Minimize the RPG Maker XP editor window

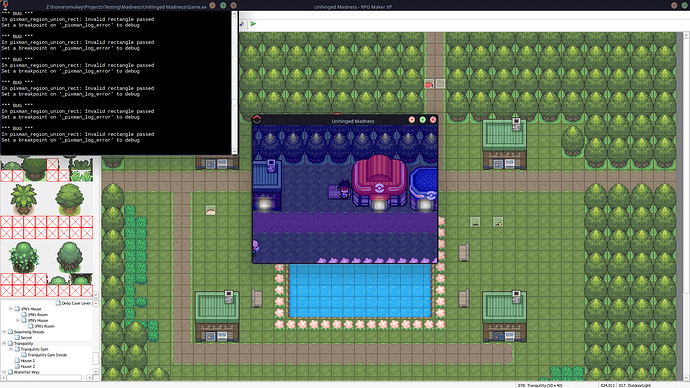click(674, 5)
